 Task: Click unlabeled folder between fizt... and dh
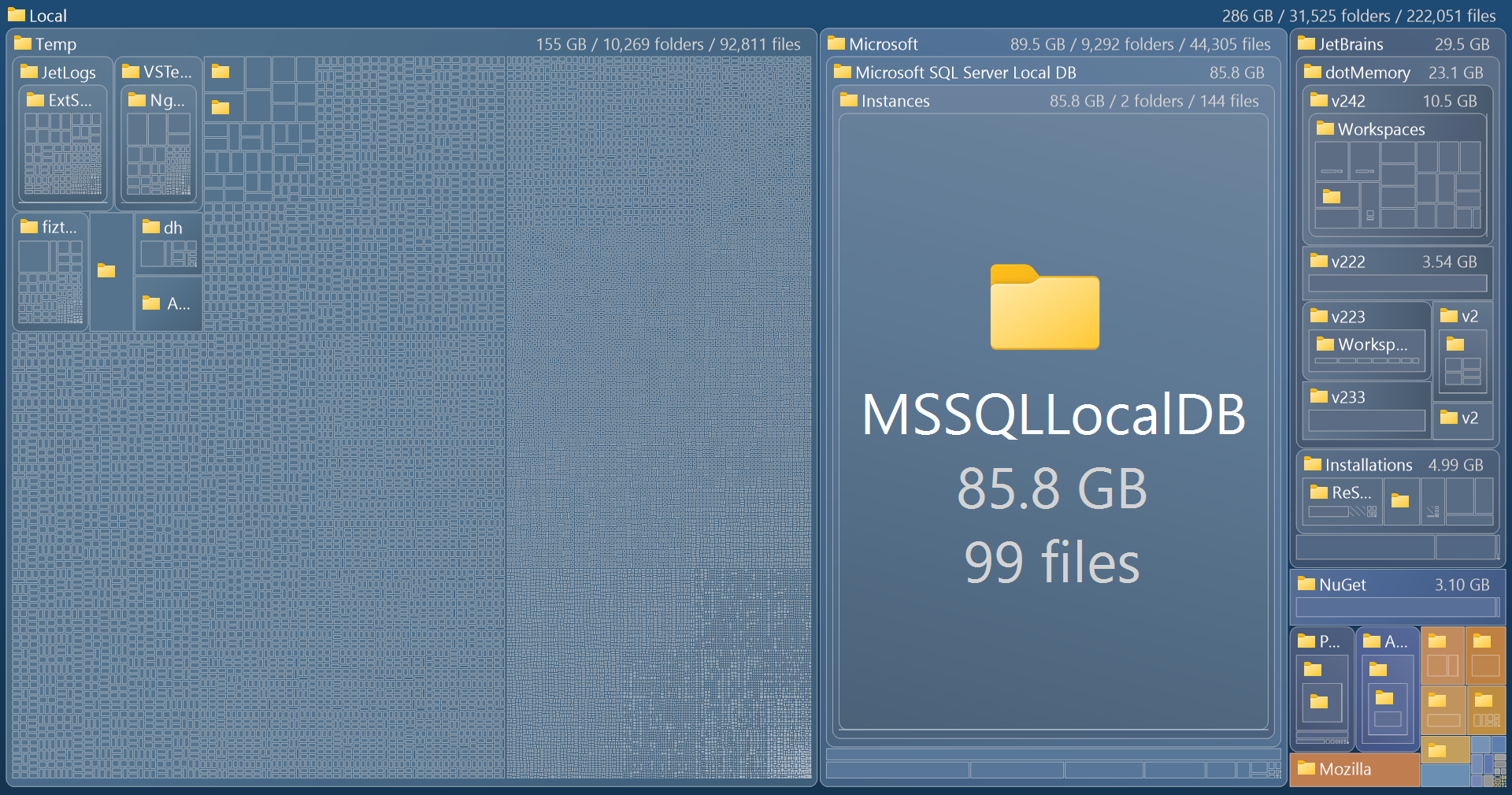(106, 271)
